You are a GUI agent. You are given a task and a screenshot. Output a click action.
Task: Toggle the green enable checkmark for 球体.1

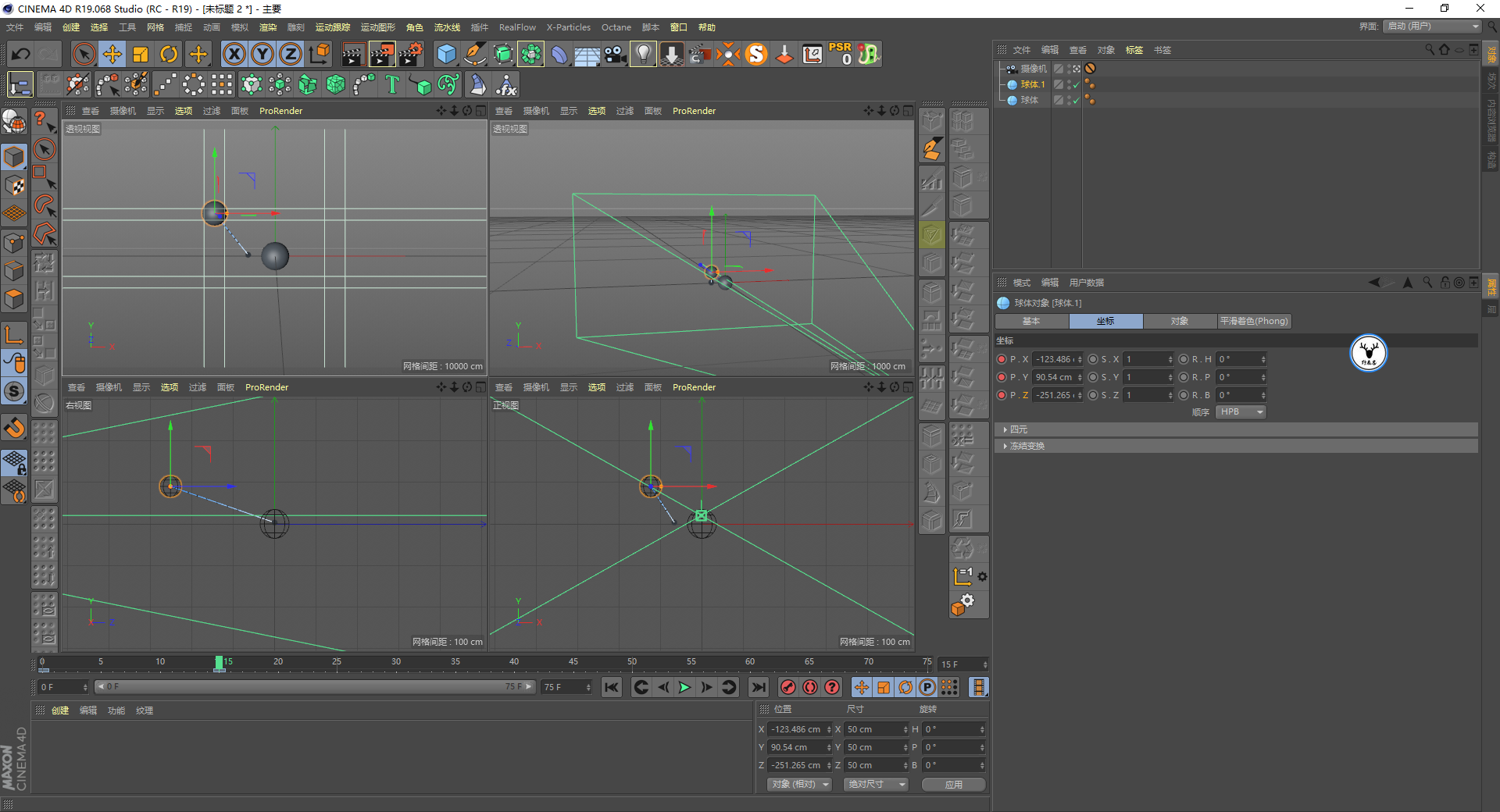tap(1076, 84)
